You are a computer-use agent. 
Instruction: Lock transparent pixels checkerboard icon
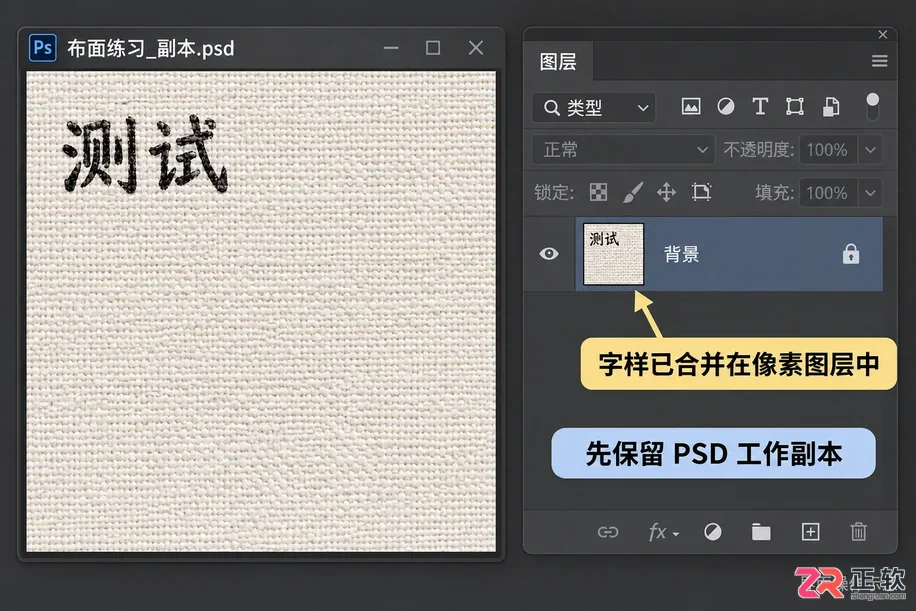tap(598, 192)
